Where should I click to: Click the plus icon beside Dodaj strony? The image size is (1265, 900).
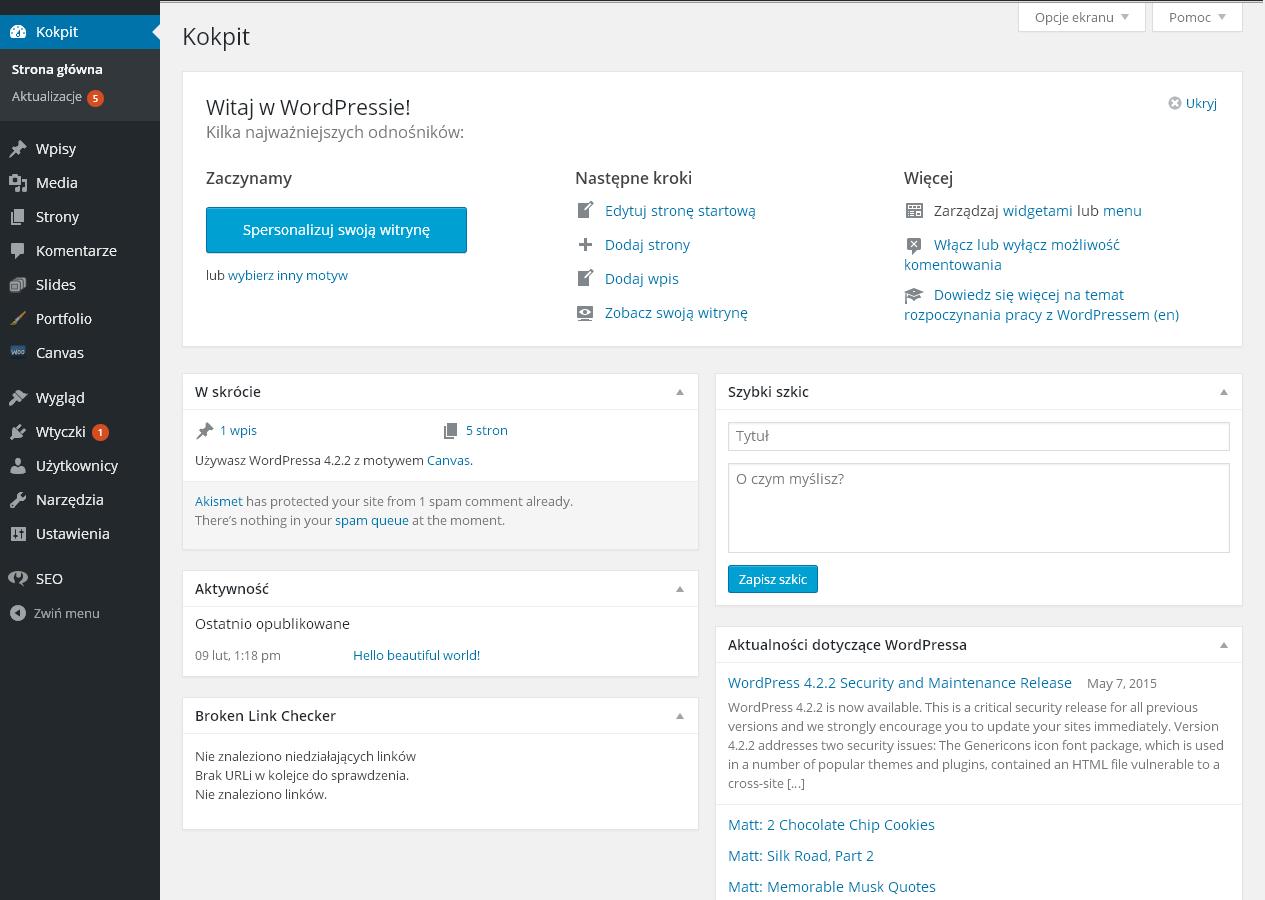pyautogui.click(x=586, y=244)
